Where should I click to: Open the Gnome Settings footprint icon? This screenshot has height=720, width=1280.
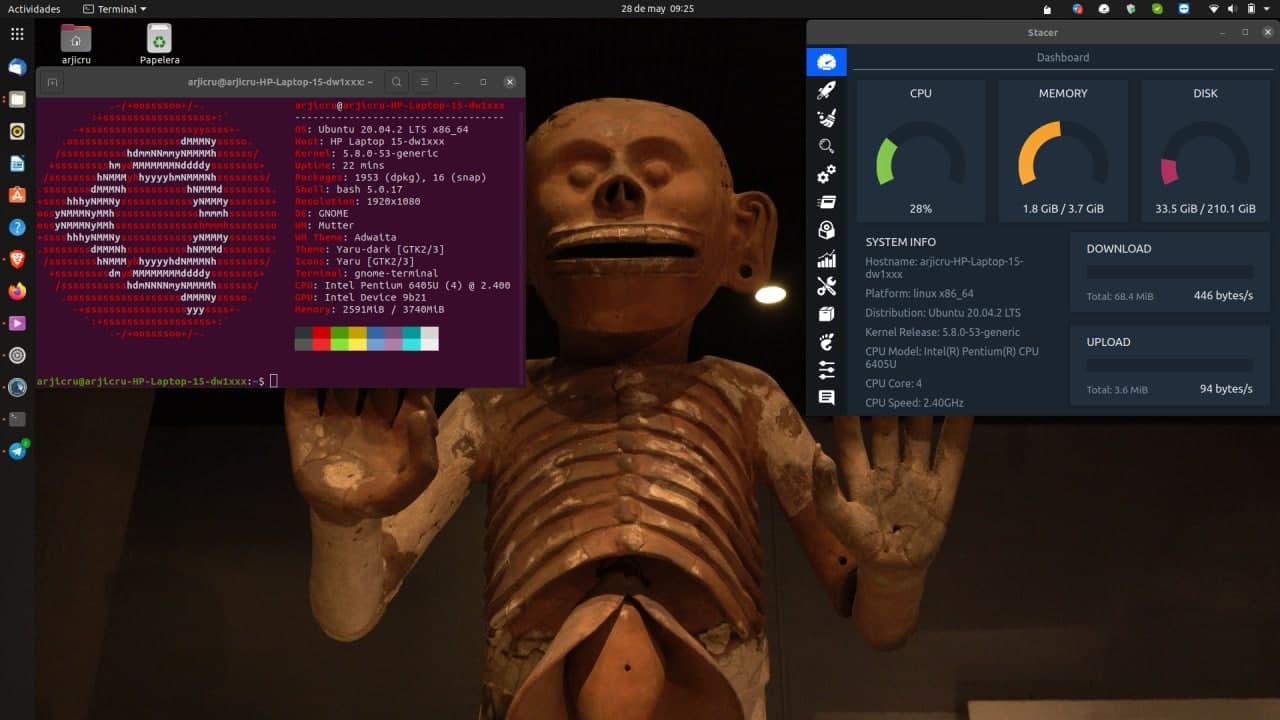coord(826,342)
